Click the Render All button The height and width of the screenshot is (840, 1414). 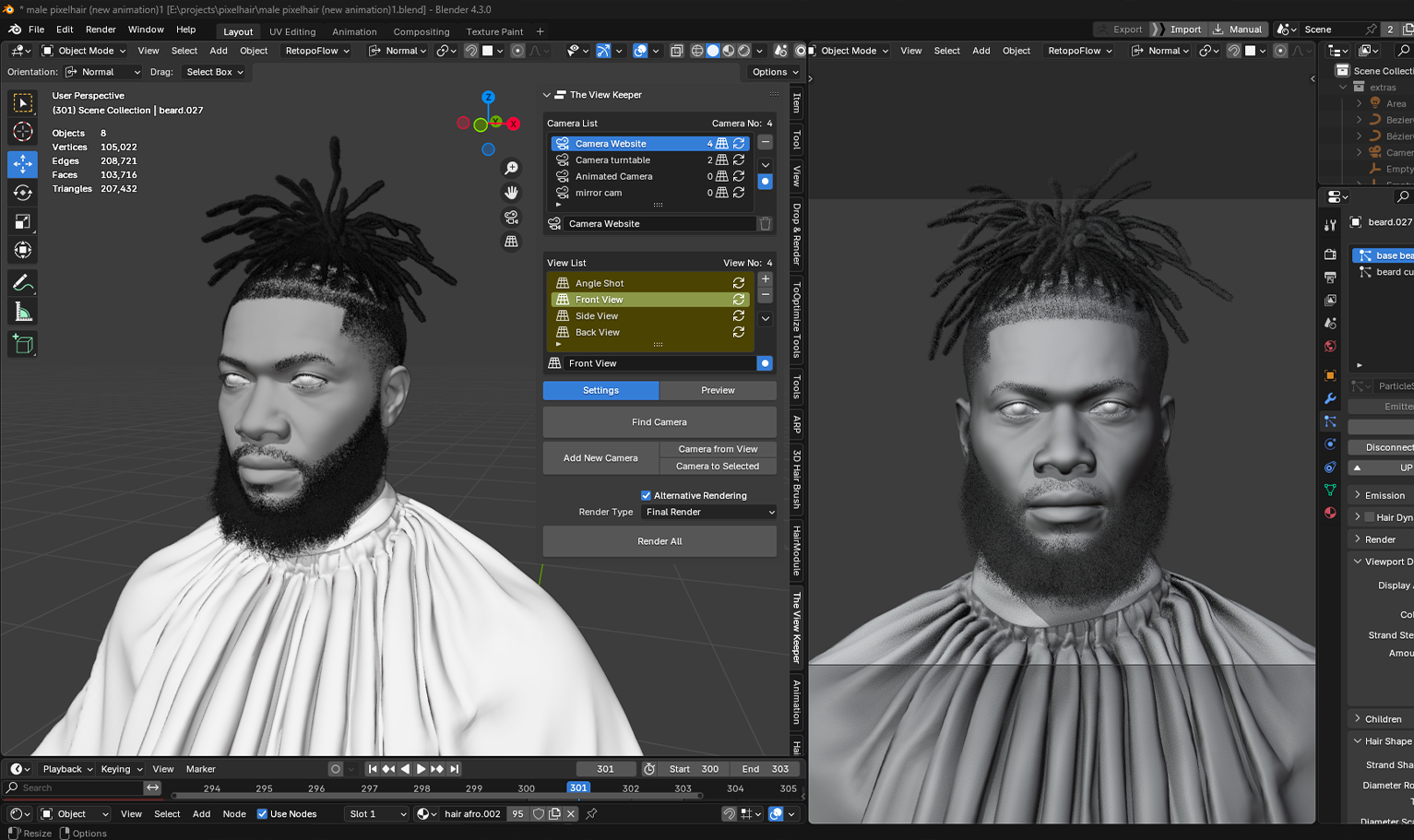click(x=659, y=541)
